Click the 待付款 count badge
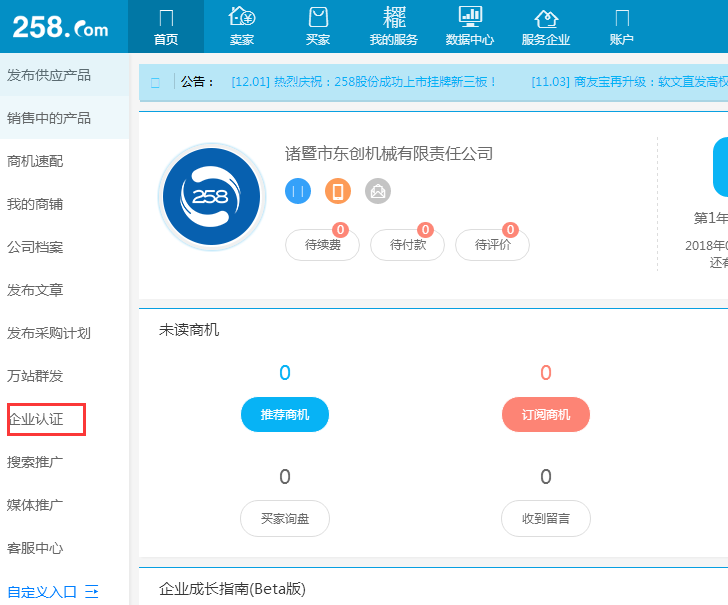The image size is (728, 605). coord(425,230)
